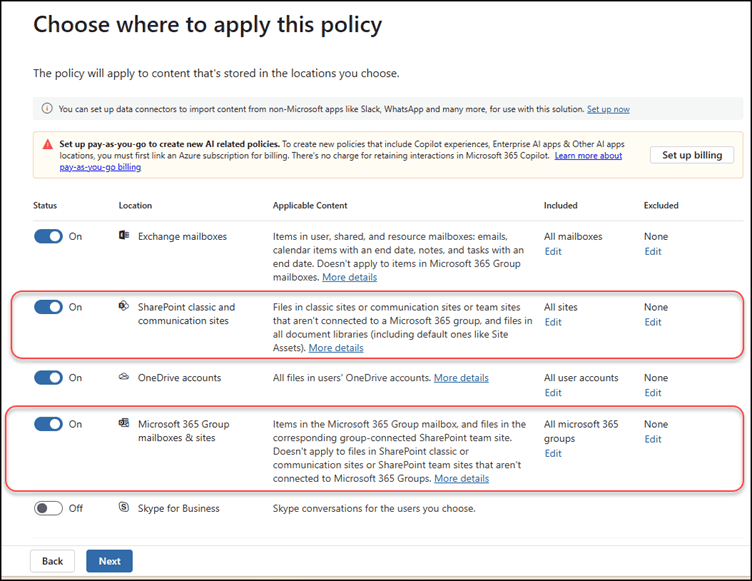Click the SharePoint classic sites icon
The width and height of the screenshot is (752, 581).
click(124, 306)
